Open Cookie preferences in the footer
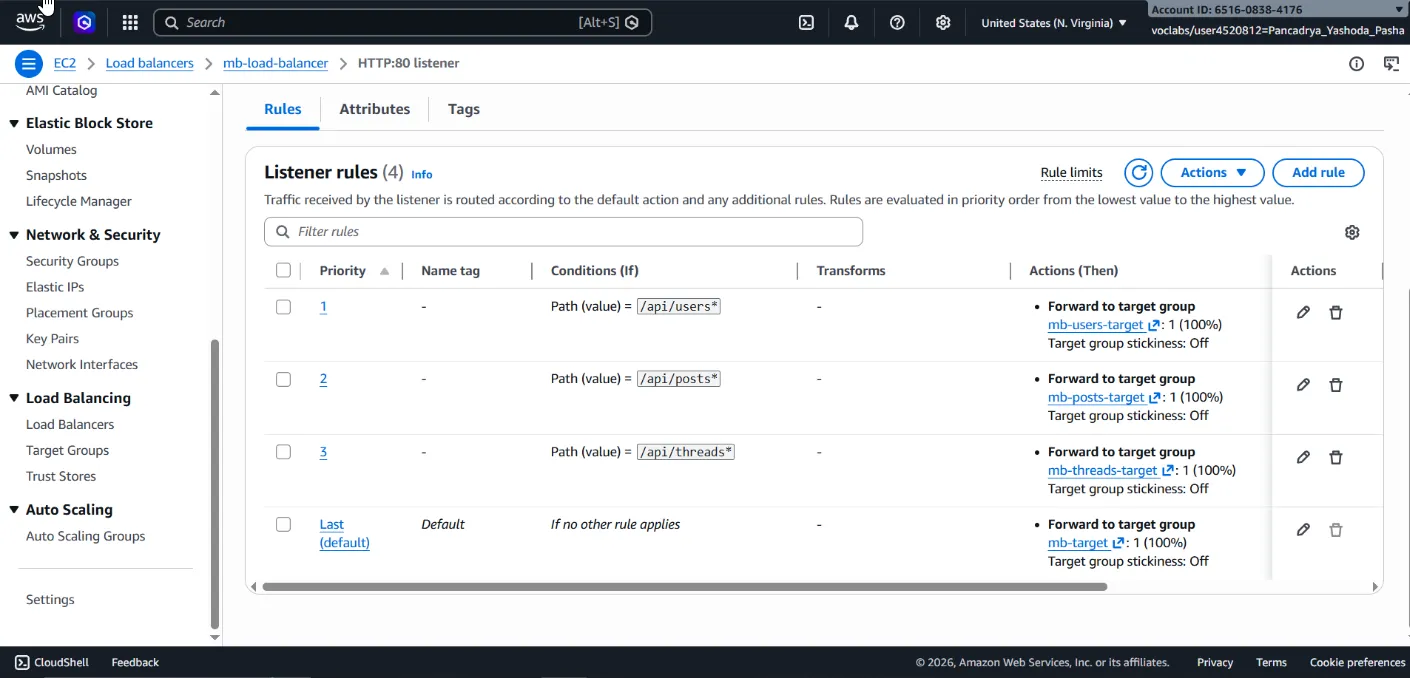The height and width of the screenshot is (678, 1410). pos(1357,662)
